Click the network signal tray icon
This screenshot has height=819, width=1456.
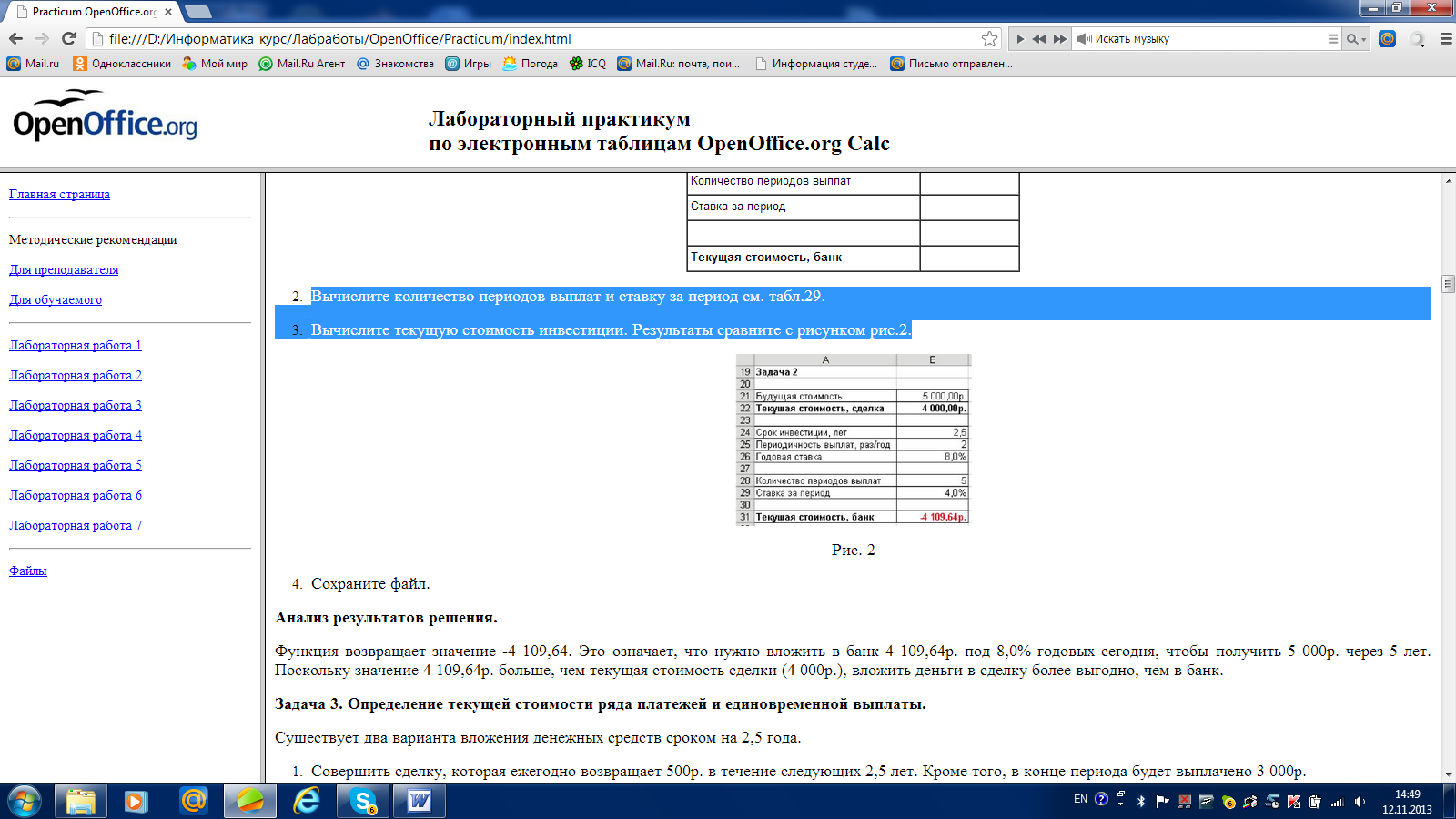click(x=1337, y=802)
